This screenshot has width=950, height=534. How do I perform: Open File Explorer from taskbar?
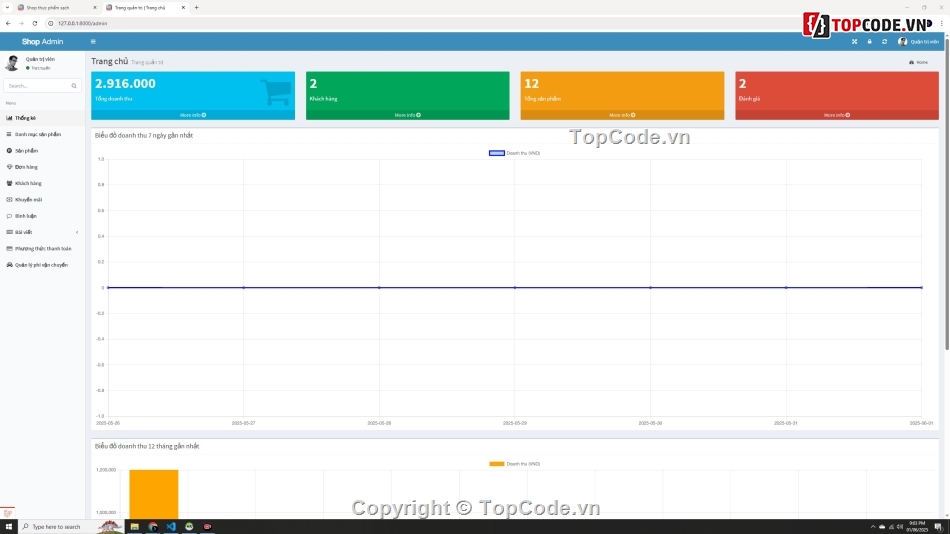(x=135, y=527)
